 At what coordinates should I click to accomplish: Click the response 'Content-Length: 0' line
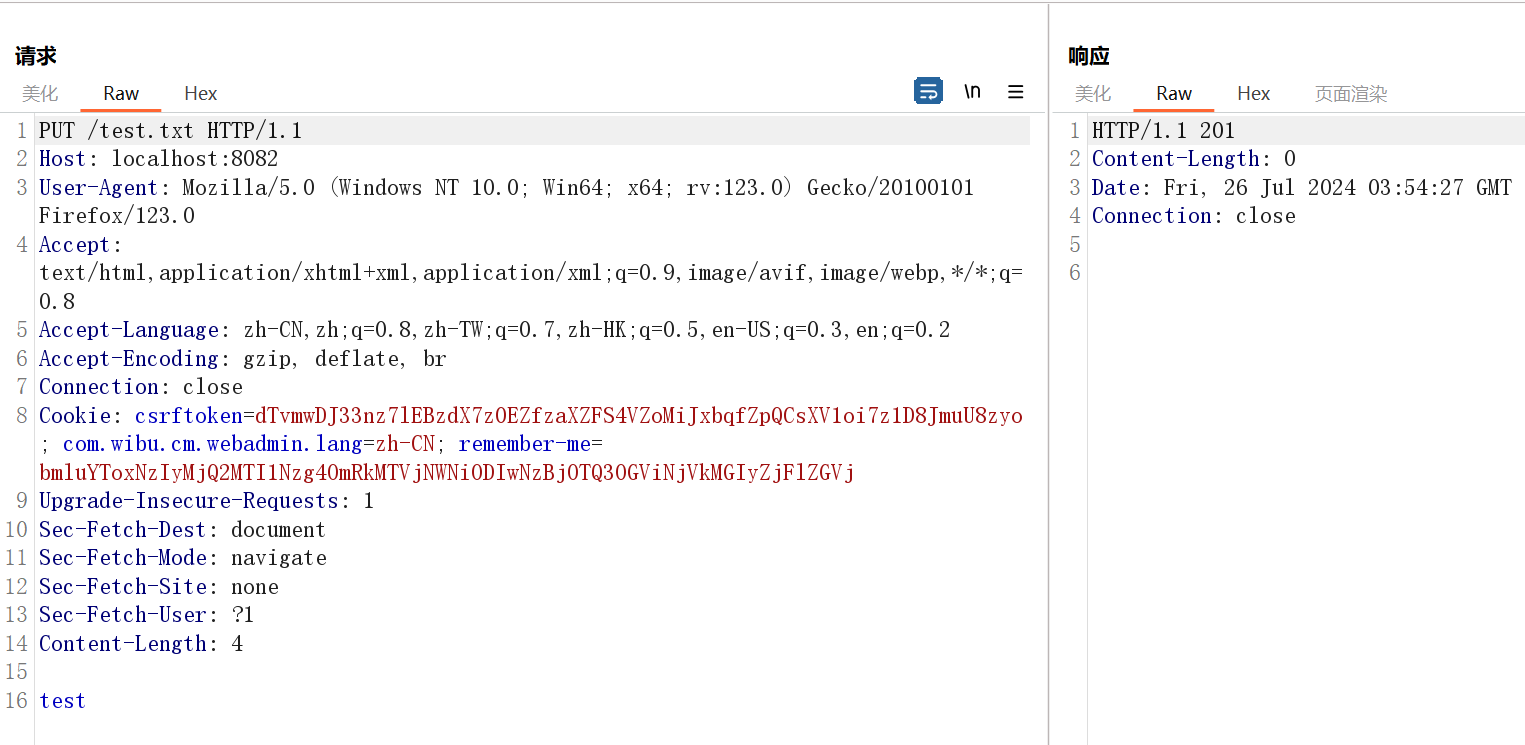(1194, 158)
